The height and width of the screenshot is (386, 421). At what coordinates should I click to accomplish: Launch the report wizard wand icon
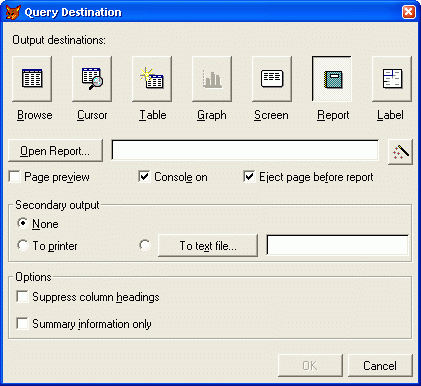point(400,152)
